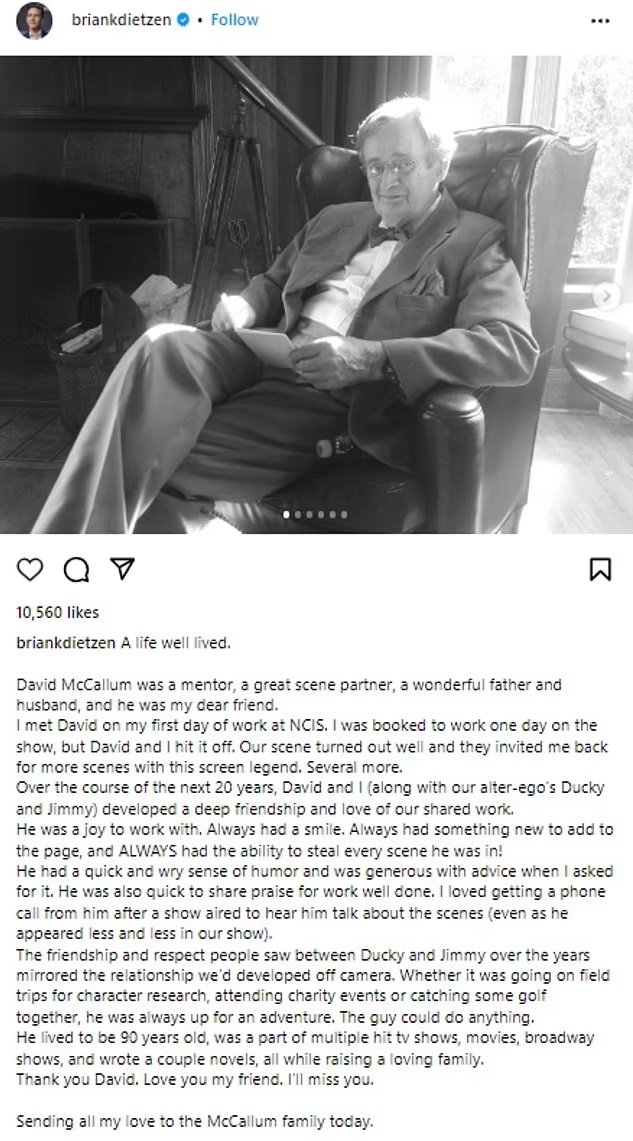Click briankdietzen's profile picture avatar
Viewport: 633px width, 1141px height.
pyautogui.click(x=34, y=20)
